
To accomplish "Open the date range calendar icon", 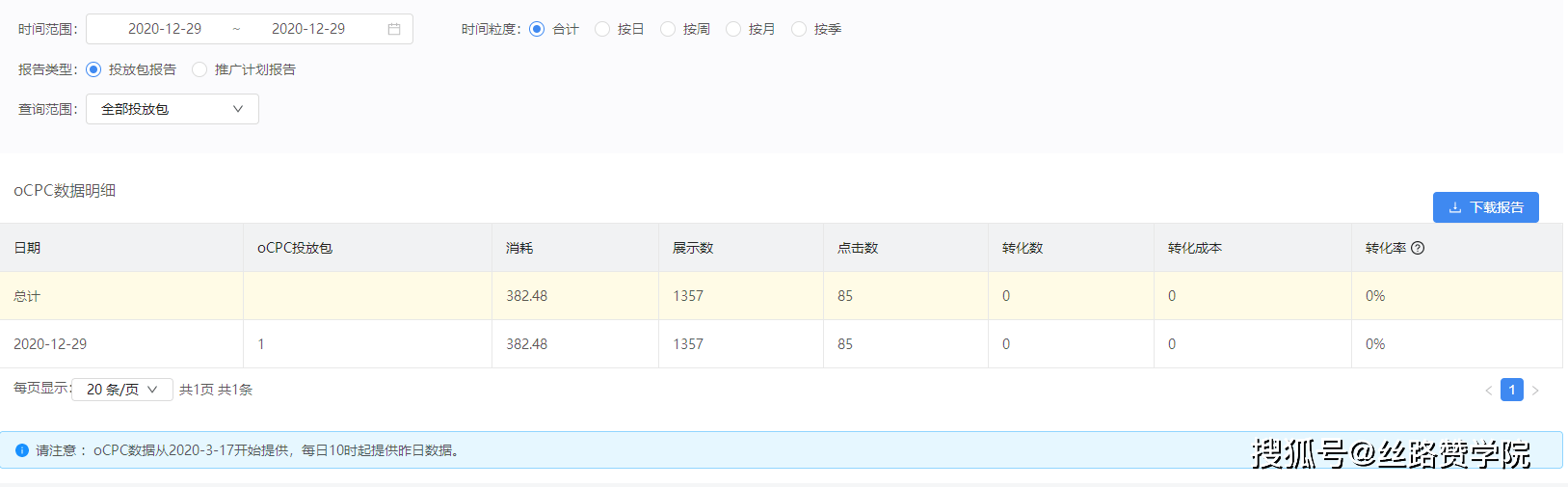I will (394, 29).
